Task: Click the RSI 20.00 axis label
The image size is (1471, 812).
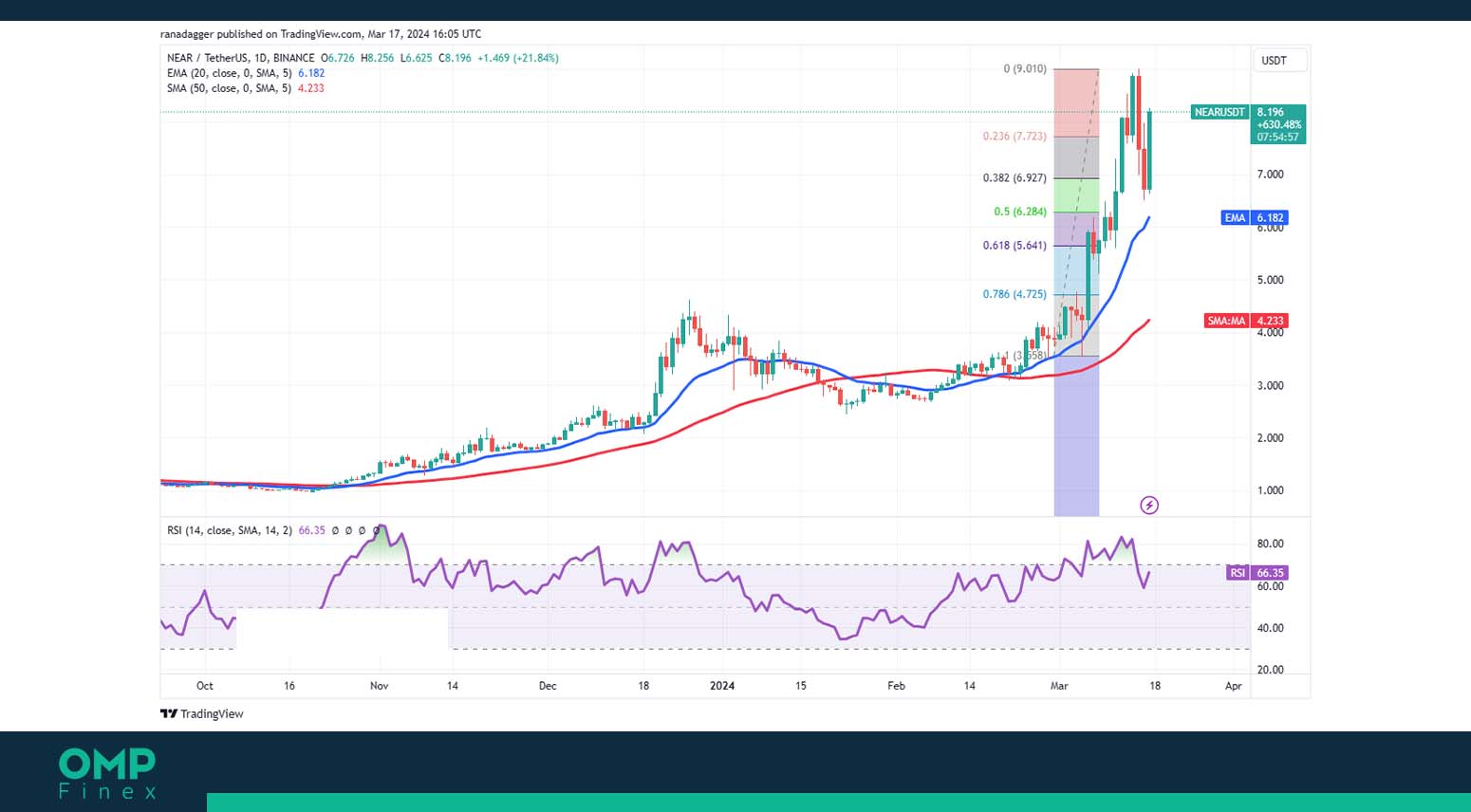Action: [x=1270, y=670]
